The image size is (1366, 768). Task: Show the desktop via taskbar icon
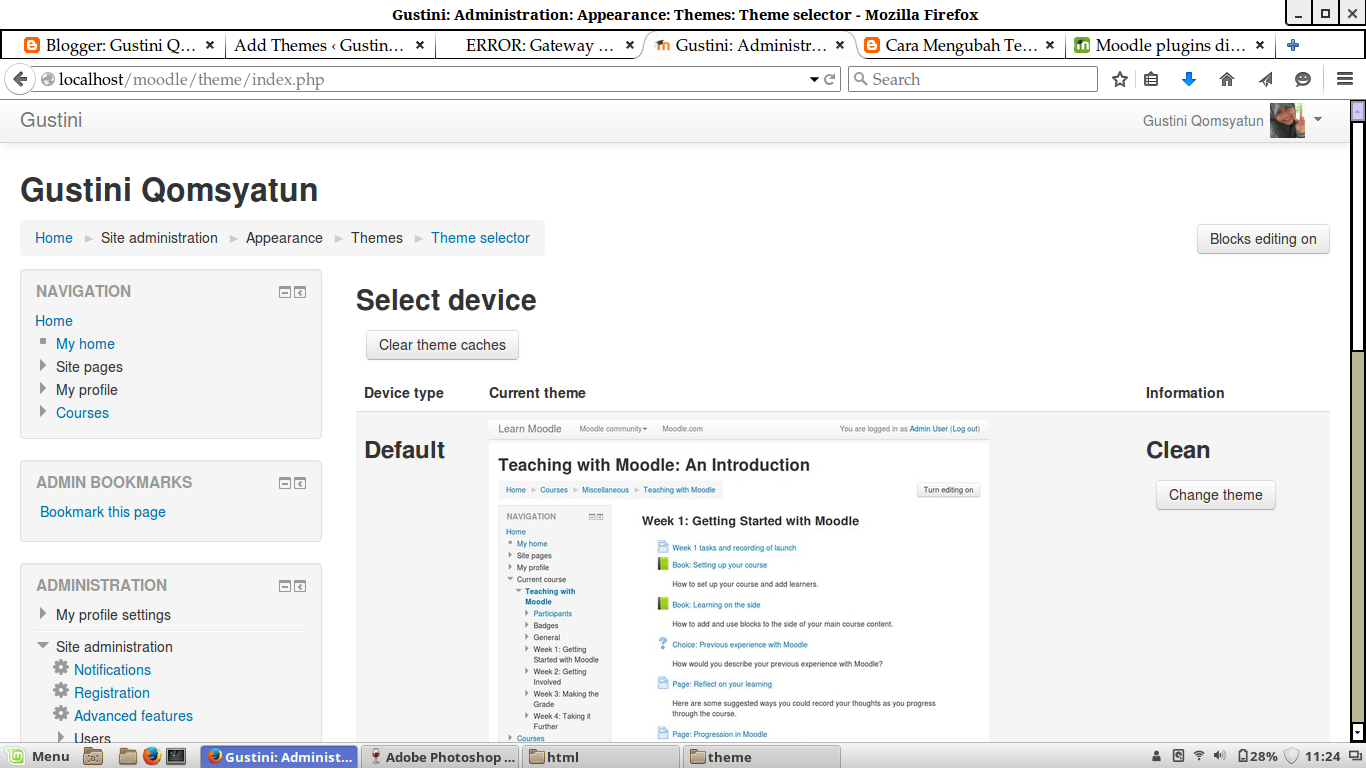[x=92, y=757]
